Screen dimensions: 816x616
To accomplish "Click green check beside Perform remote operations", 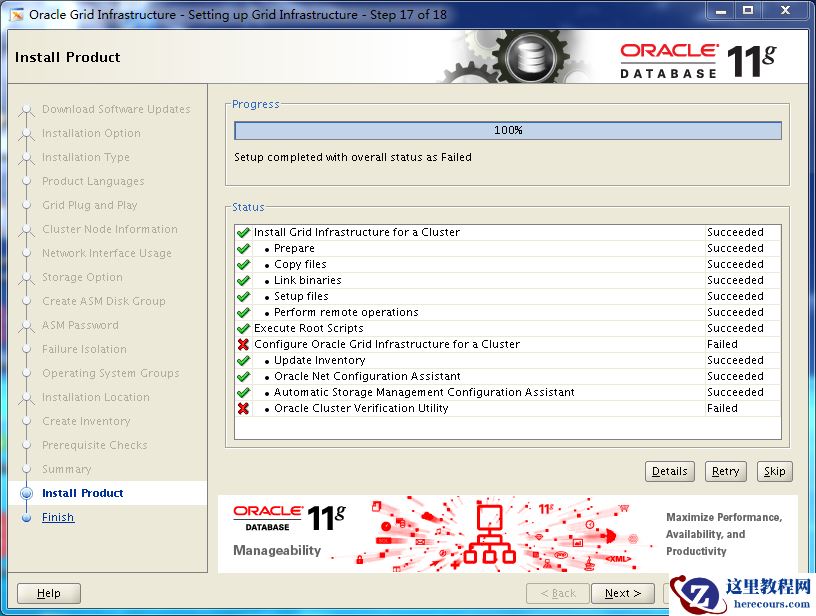I will click(x=243, y=313).
